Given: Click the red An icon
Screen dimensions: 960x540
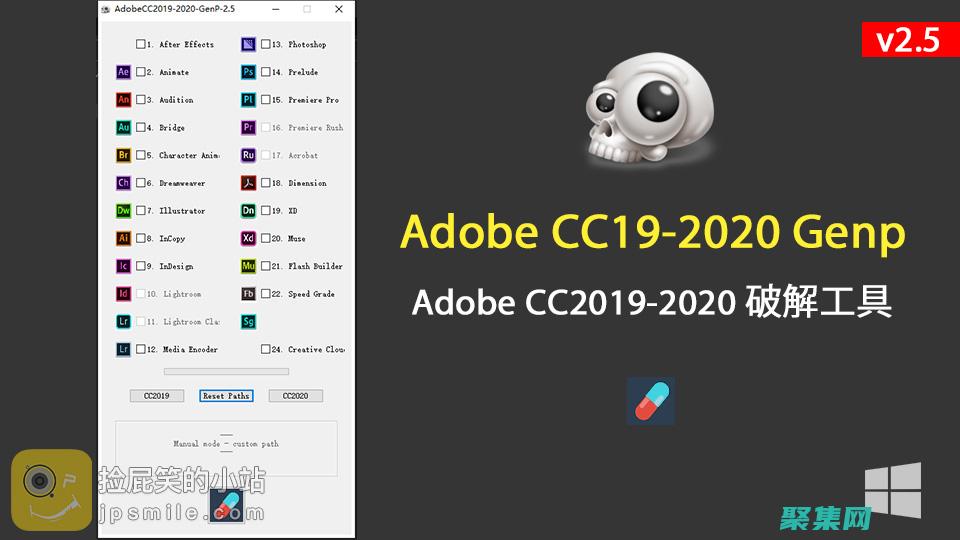Looking at the screenshot, I should pyautogui.click(x=123, y=100).
